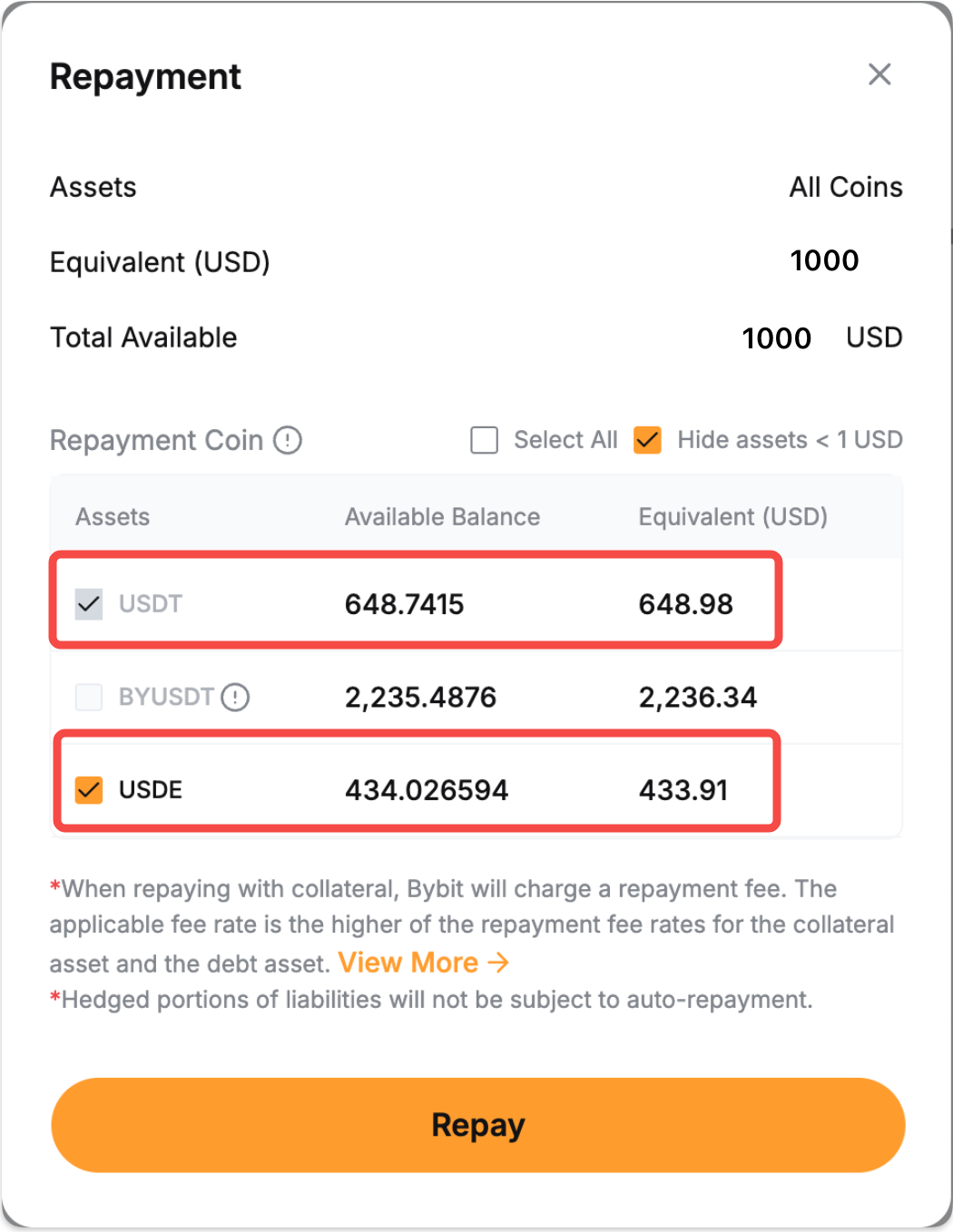Open the View More link

408,963
